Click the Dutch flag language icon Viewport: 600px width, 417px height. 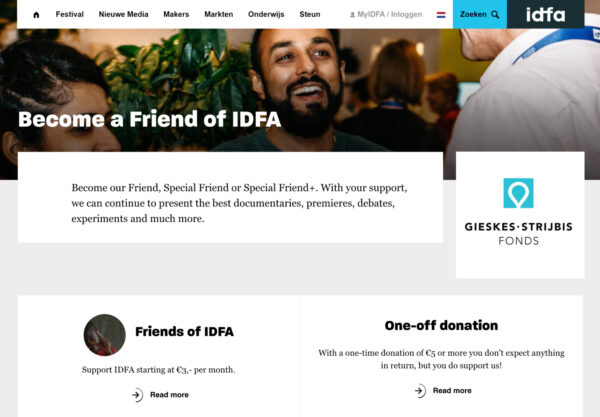(441, 15)
